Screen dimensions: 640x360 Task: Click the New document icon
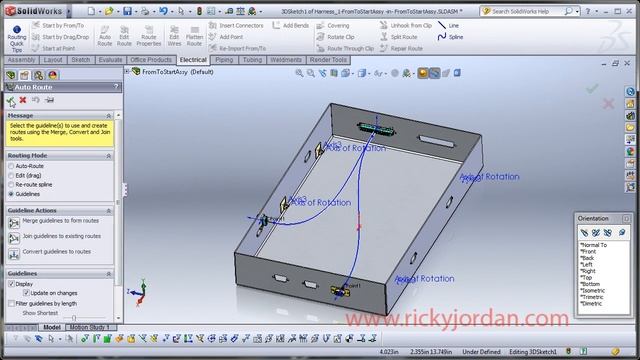pyautogui.click(x=91, y=11)
